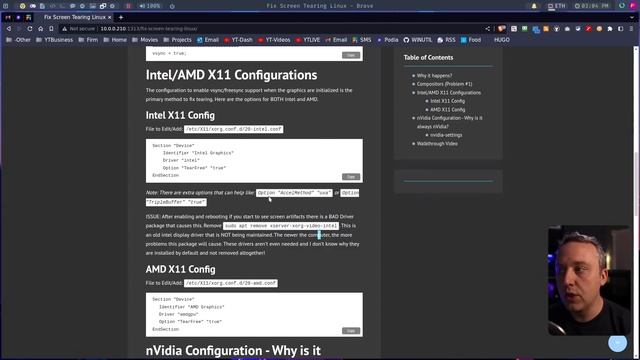Copy the Intel Graphics config code block

(351, 177)
